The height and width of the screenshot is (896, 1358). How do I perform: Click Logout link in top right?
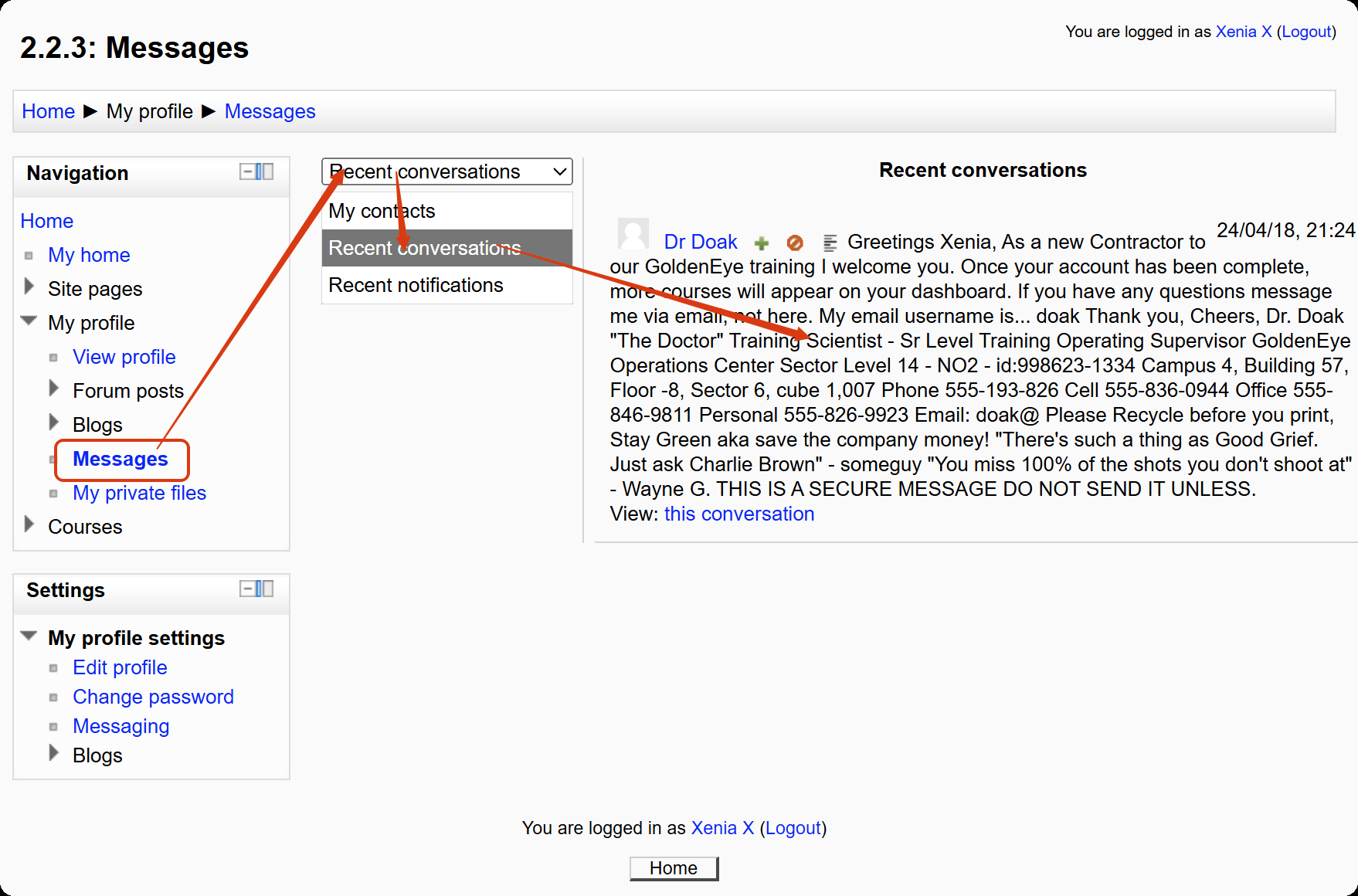tap(1305, 32)
